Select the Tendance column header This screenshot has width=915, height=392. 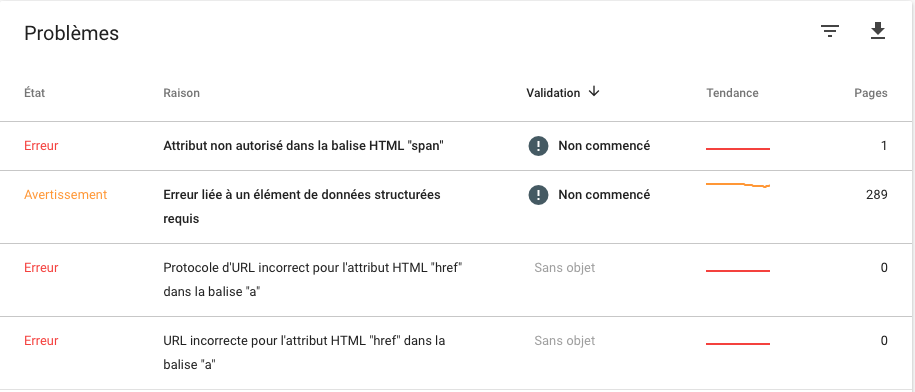tap(732, 93)
